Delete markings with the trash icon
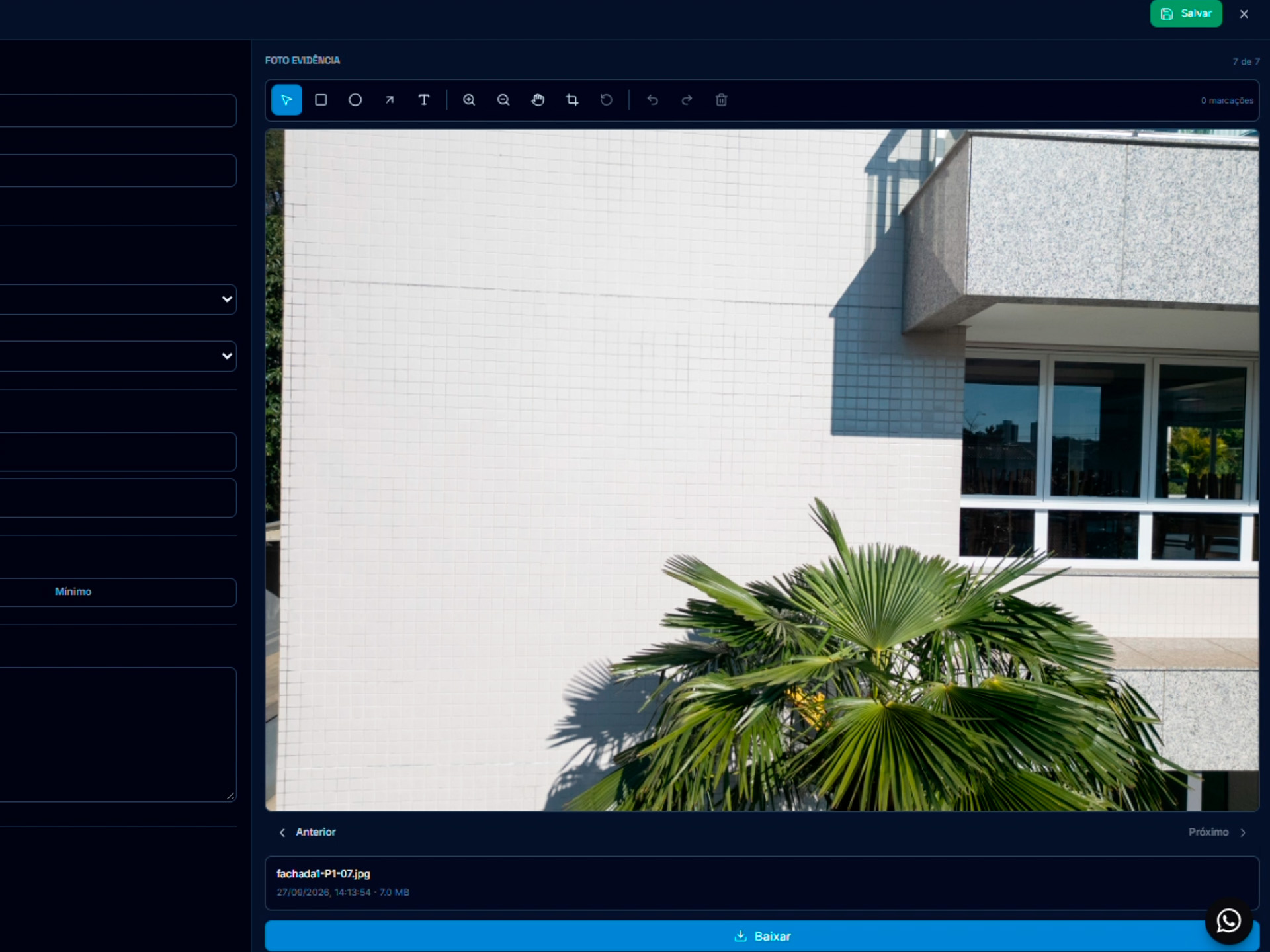This screenshot has height=952, width=1270. click(x=722, y=100)
